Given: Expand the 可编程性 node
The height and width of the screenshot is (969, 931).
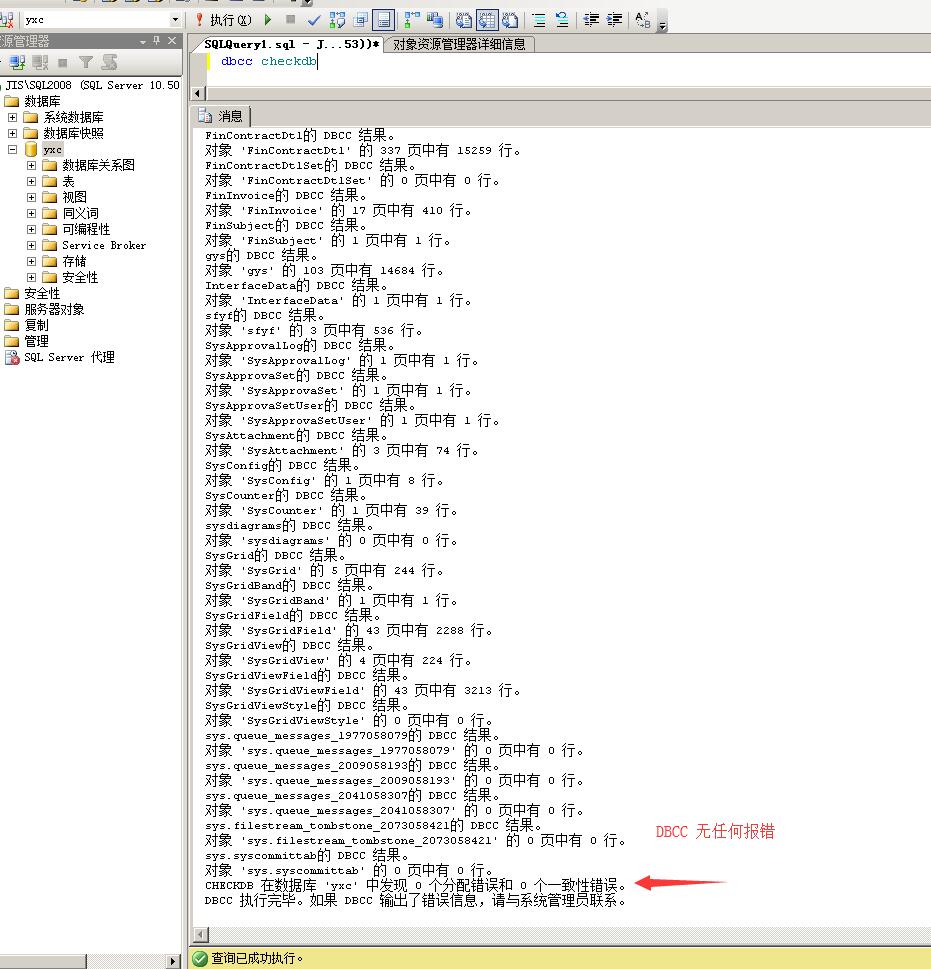Looking at the screenshot, I should coord(32,229).
